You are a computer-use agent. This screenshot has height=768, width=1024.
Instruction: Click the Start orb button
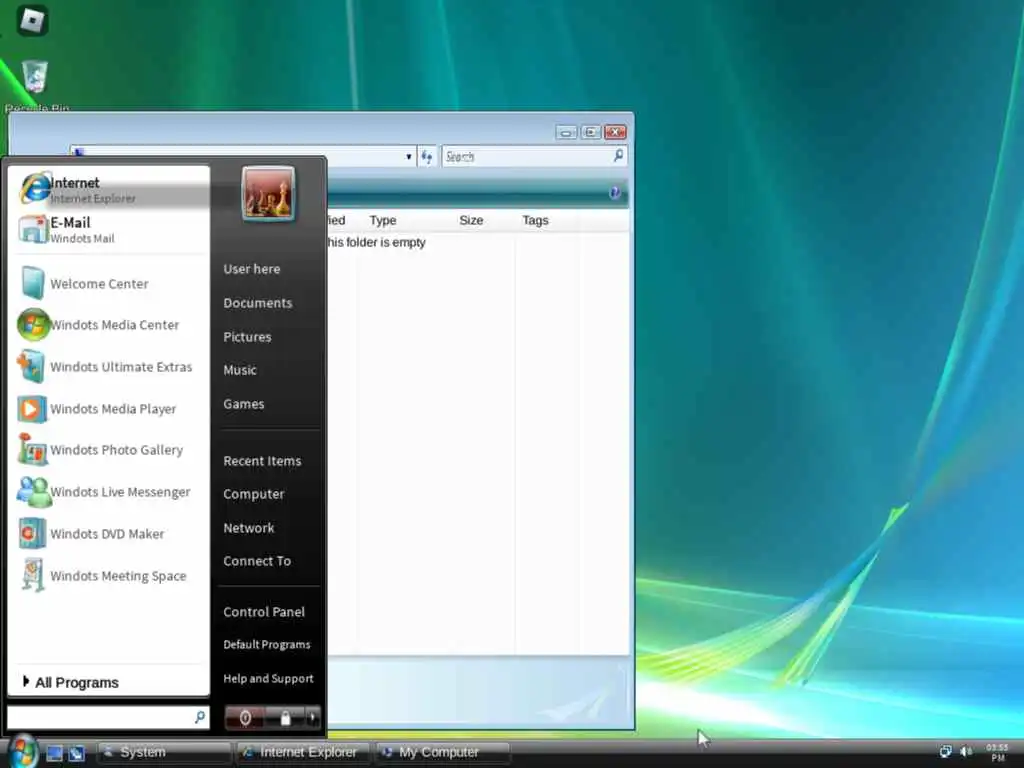coord(23,751)
